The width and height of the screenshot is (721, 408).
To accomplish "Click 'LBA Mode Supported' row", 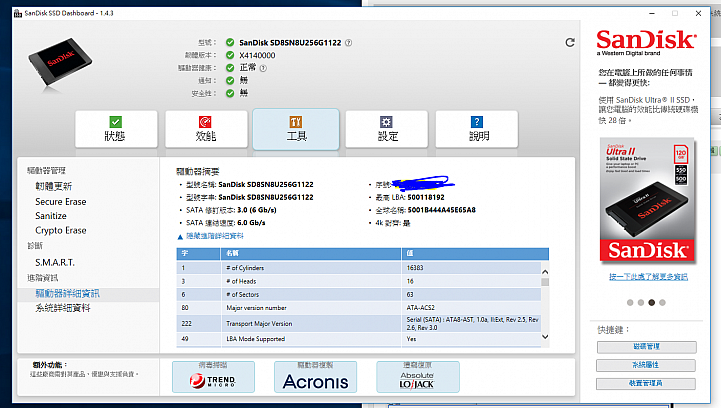I will tap(359, 339).
